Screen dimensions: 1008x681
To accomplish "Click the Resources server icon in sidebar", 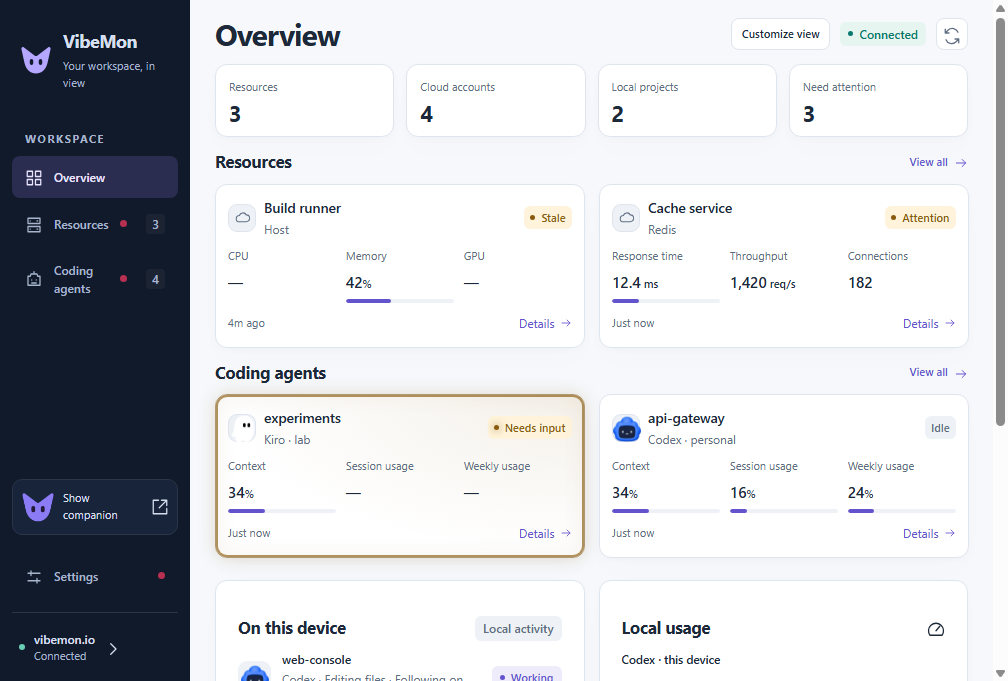I will (x=34, y=224).
